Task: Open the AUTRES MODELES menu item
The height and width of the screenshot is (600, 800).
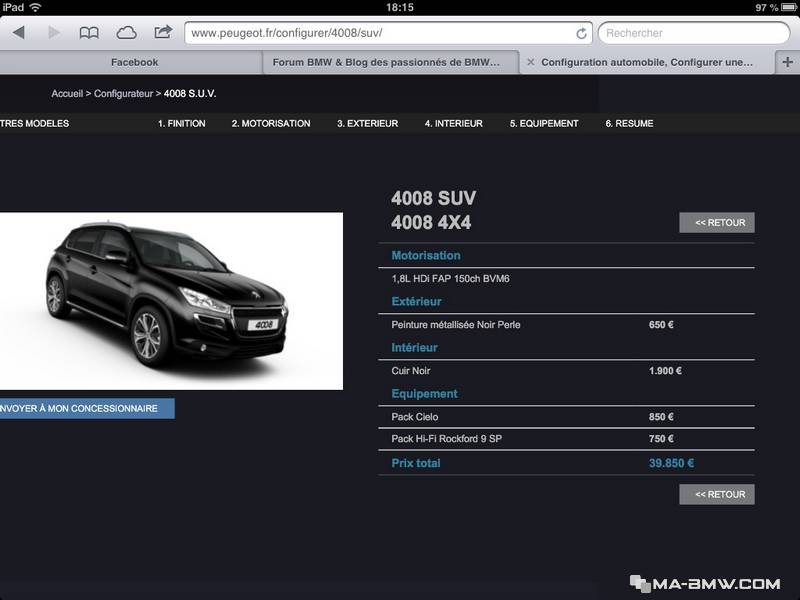Action: (x=34, y=123)
